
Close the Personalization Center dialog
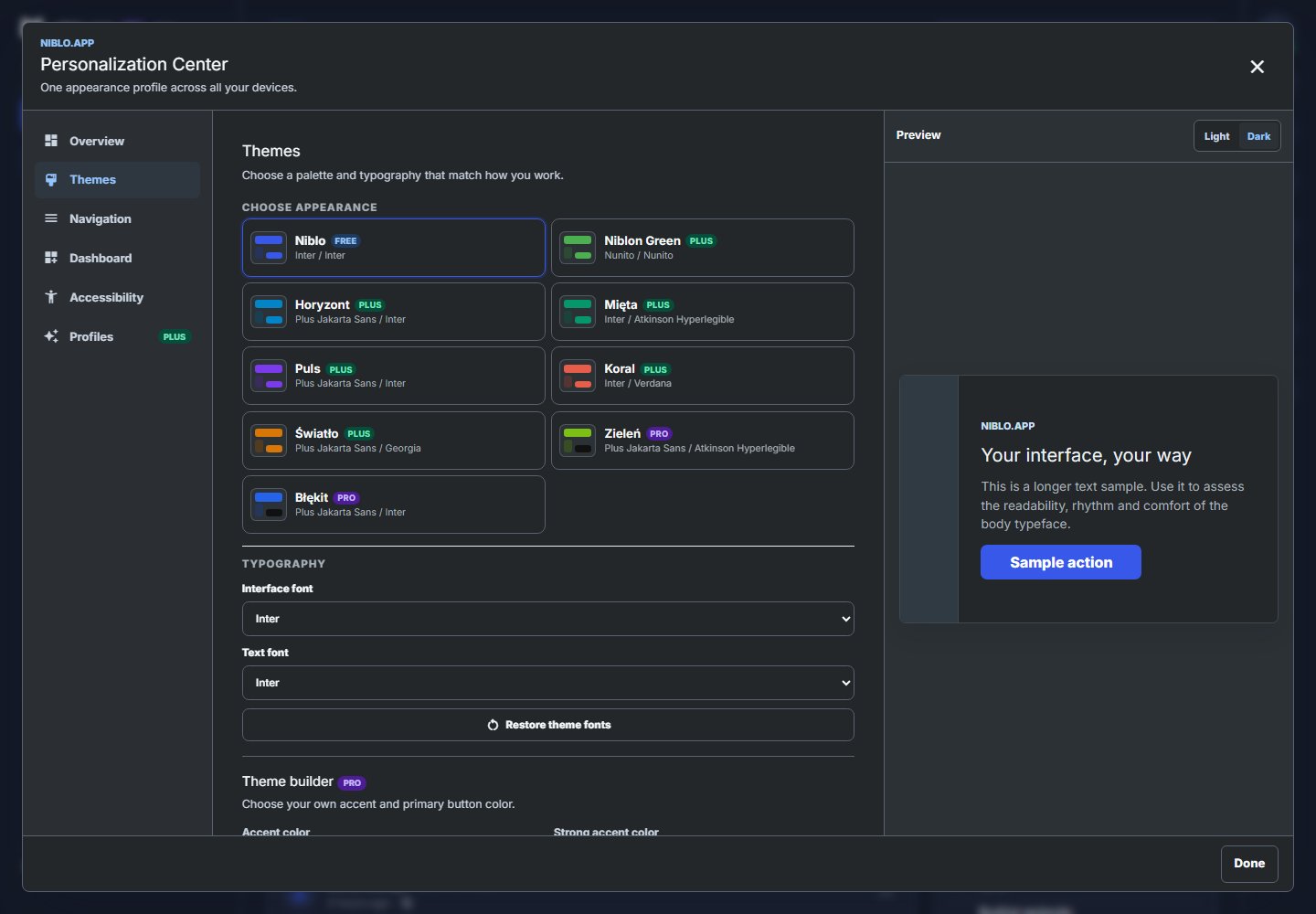1258,67
